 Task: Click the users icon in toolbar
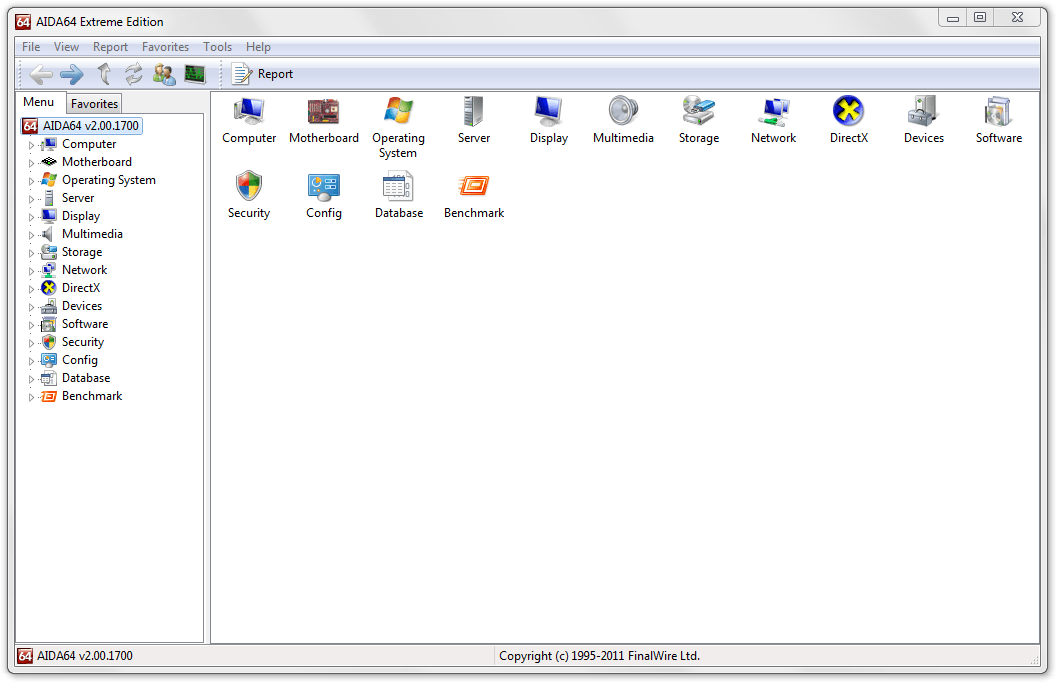[x=164, y=74]
